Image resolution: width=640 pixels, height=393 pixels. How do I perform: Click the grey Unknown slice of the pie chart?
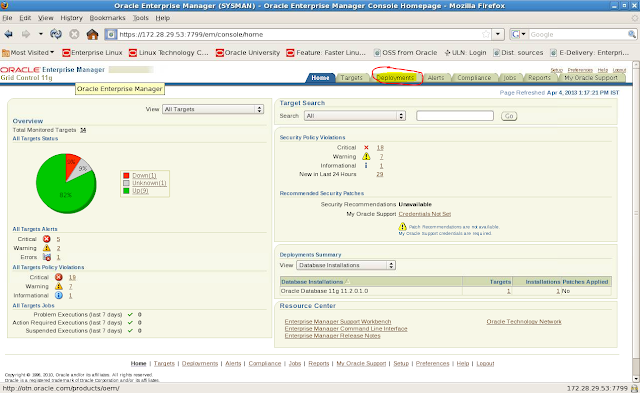(x=82, y=167)
